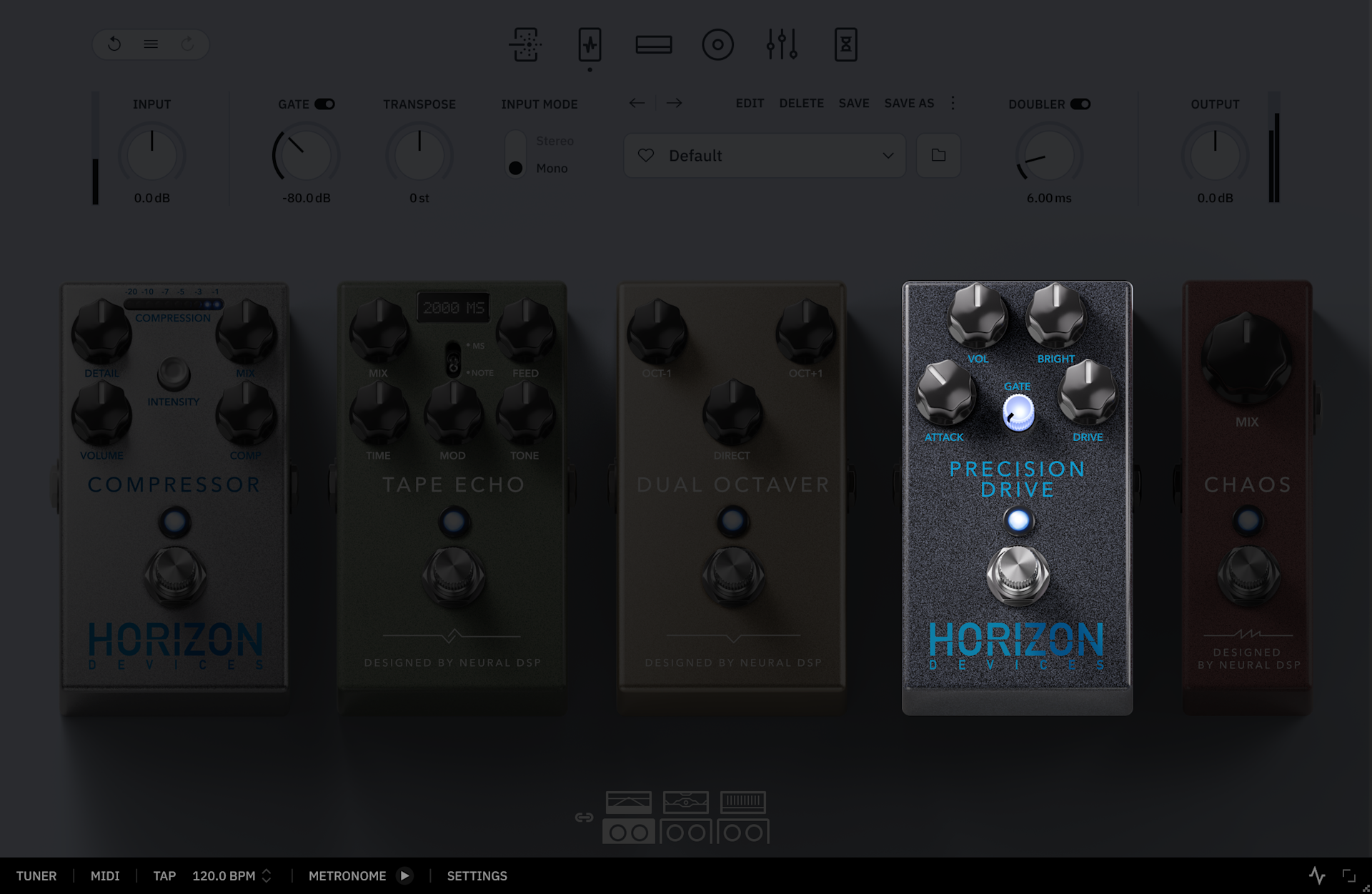
Task: Toggle the Dual Octaver pedal footswitch
Action: 732,575
